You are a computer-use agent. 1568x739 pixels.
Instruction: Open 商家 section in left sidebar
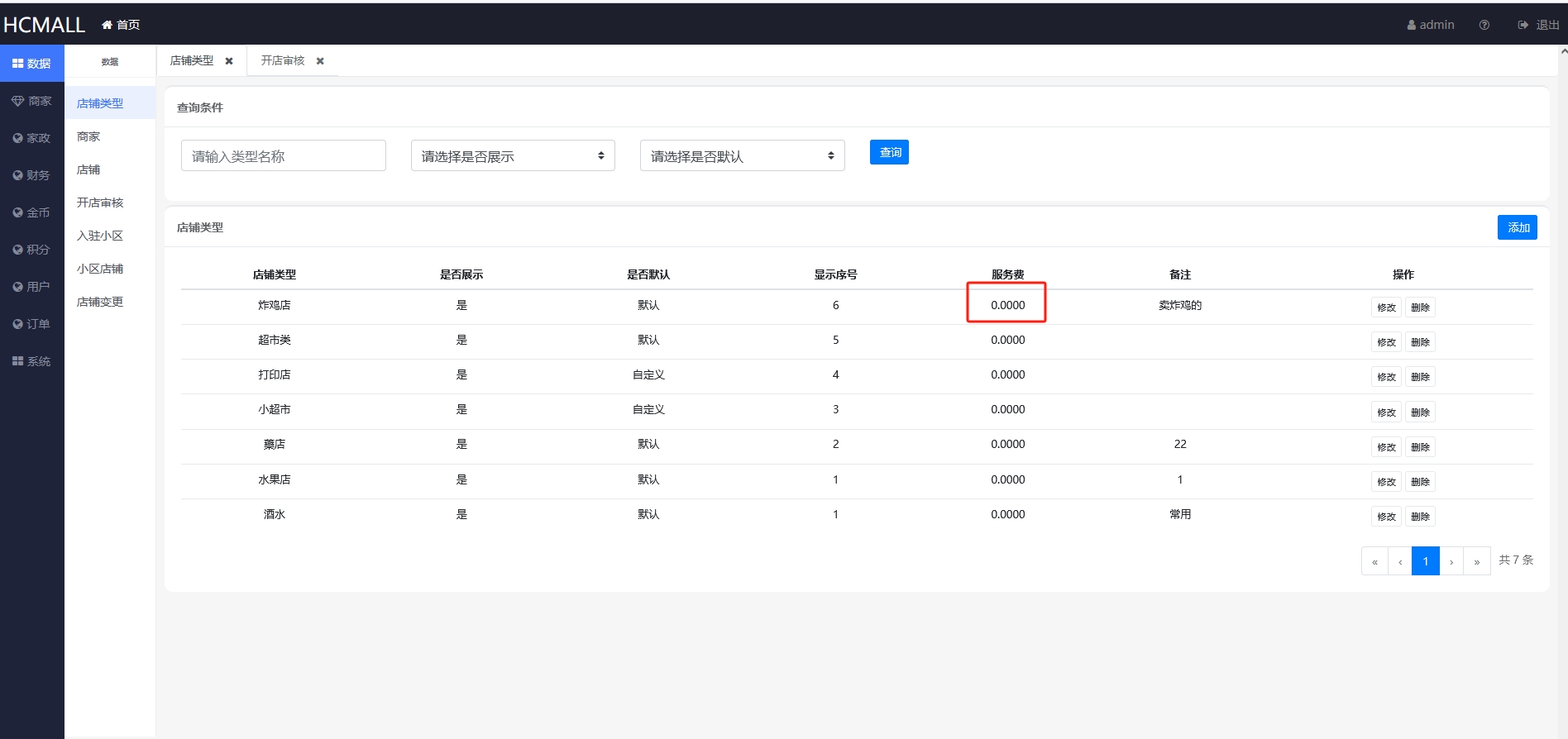pyautogui.click(x=32, y=101)
